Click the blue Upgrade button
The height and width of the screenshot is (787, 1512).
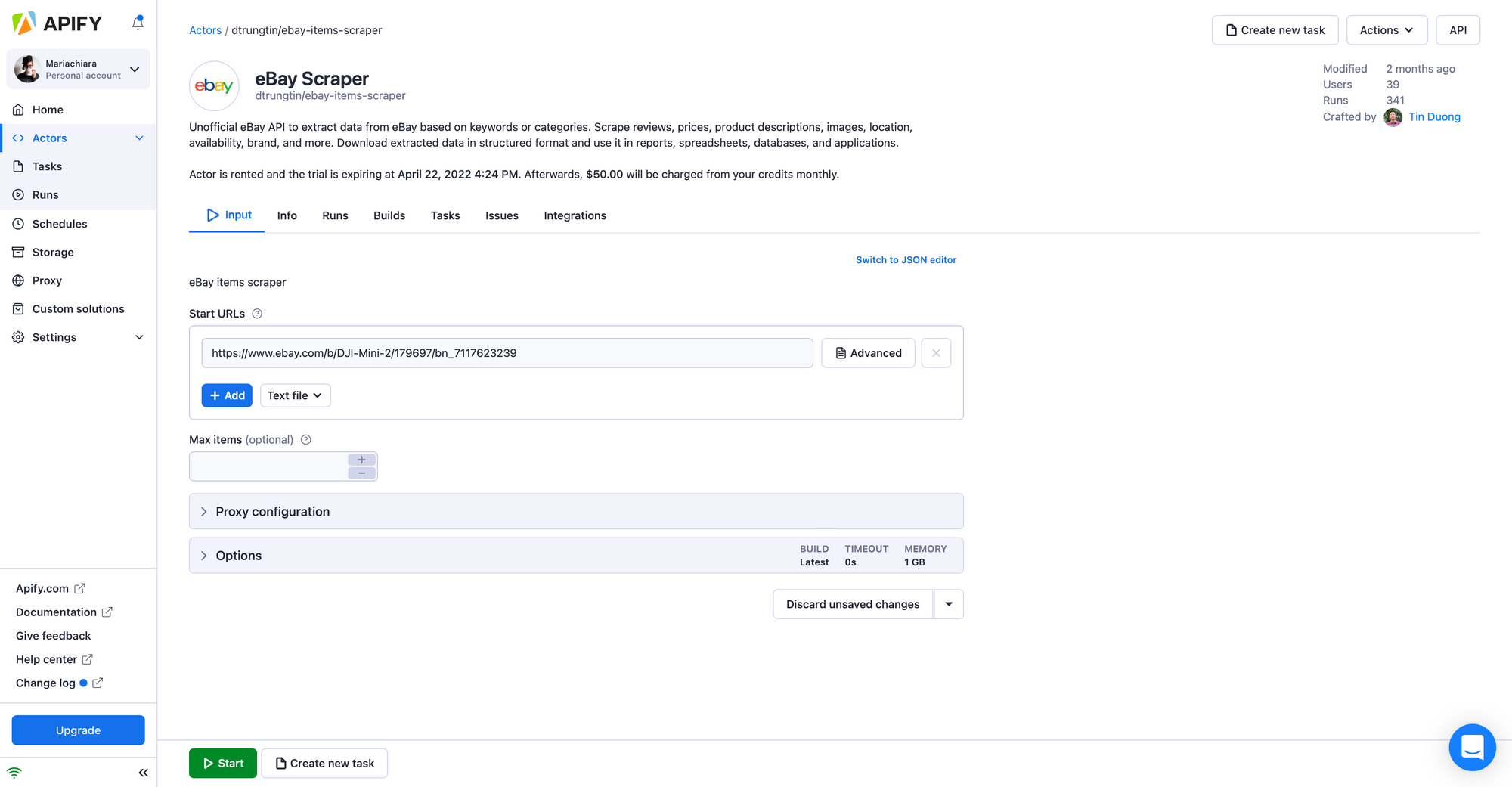[x=78, y=730]
